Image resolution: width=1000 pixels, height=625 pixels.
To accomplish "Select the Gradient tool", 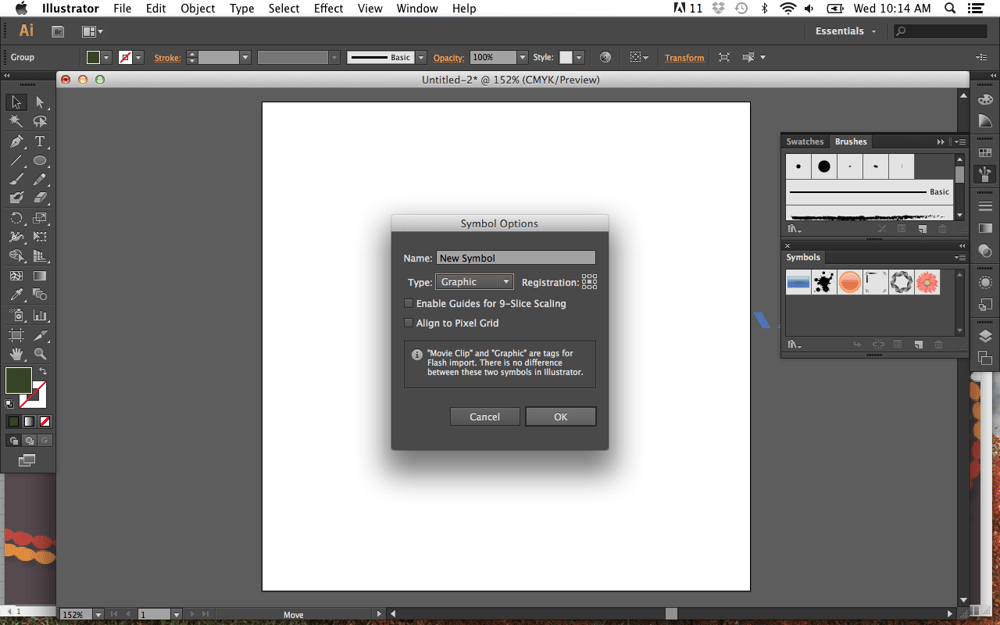I will [40, 276].
